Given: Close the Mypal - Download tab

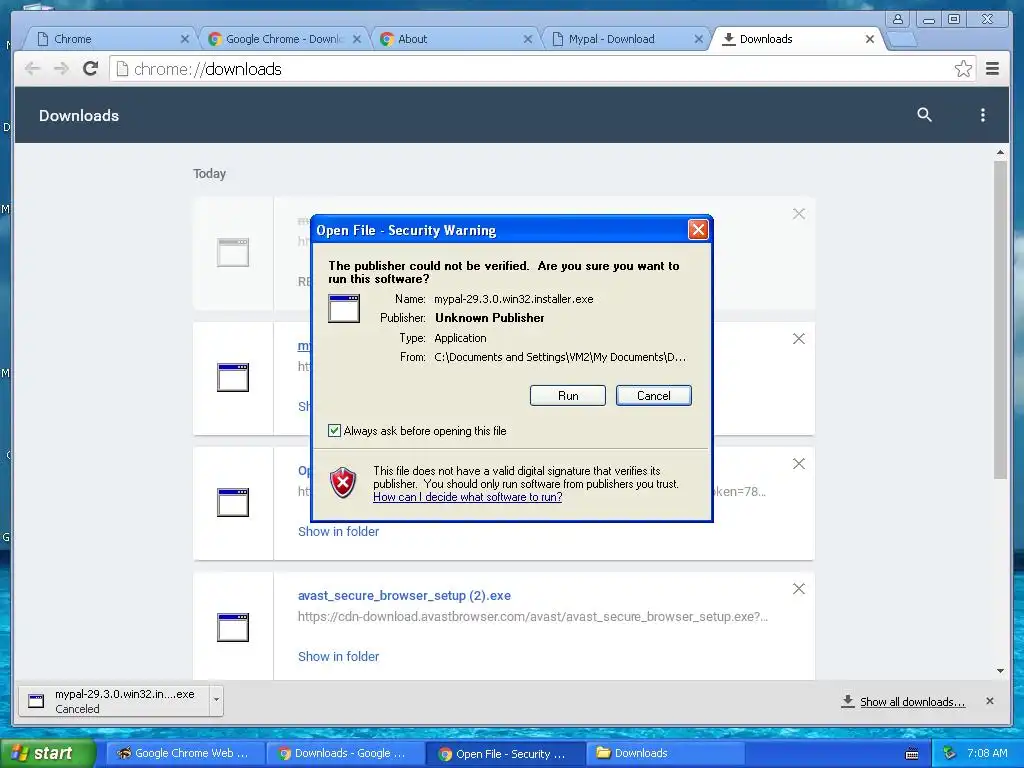Looking at the screenshot, I should (698, 39).
